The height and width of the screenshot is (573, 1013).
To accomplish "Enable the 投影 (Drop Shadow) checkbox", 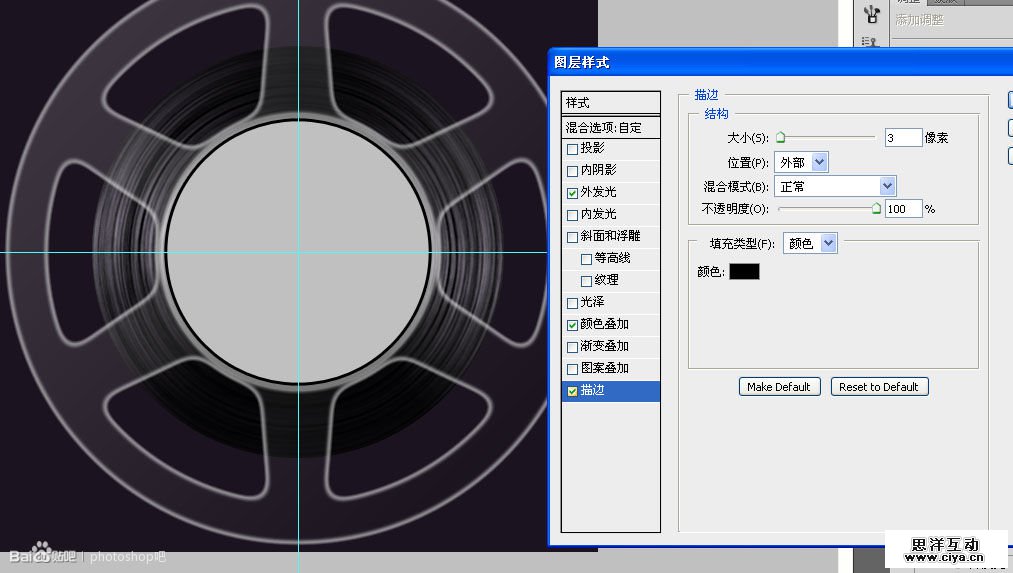I will pos(572,149).
